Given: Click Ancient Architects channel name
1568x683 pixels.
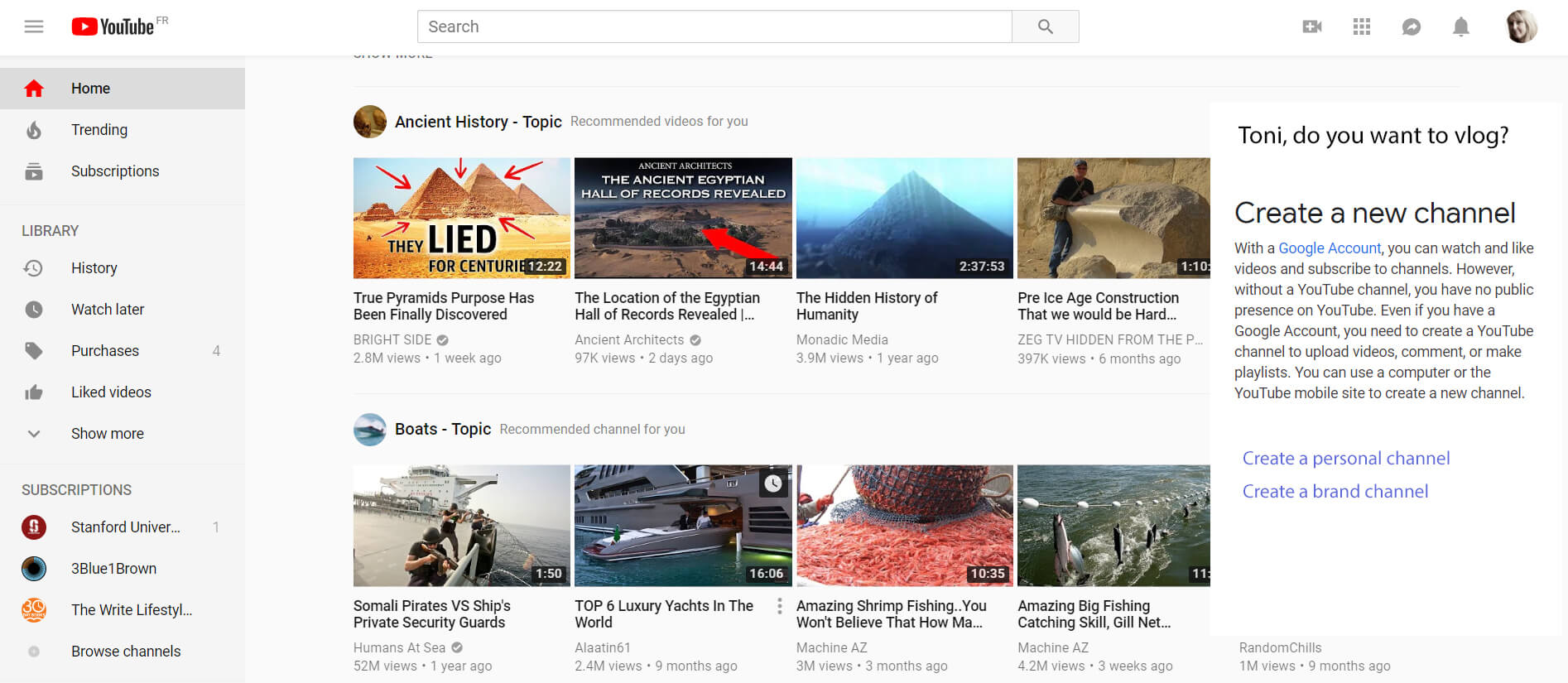Looking at the screenshot, I should [629, 339].
